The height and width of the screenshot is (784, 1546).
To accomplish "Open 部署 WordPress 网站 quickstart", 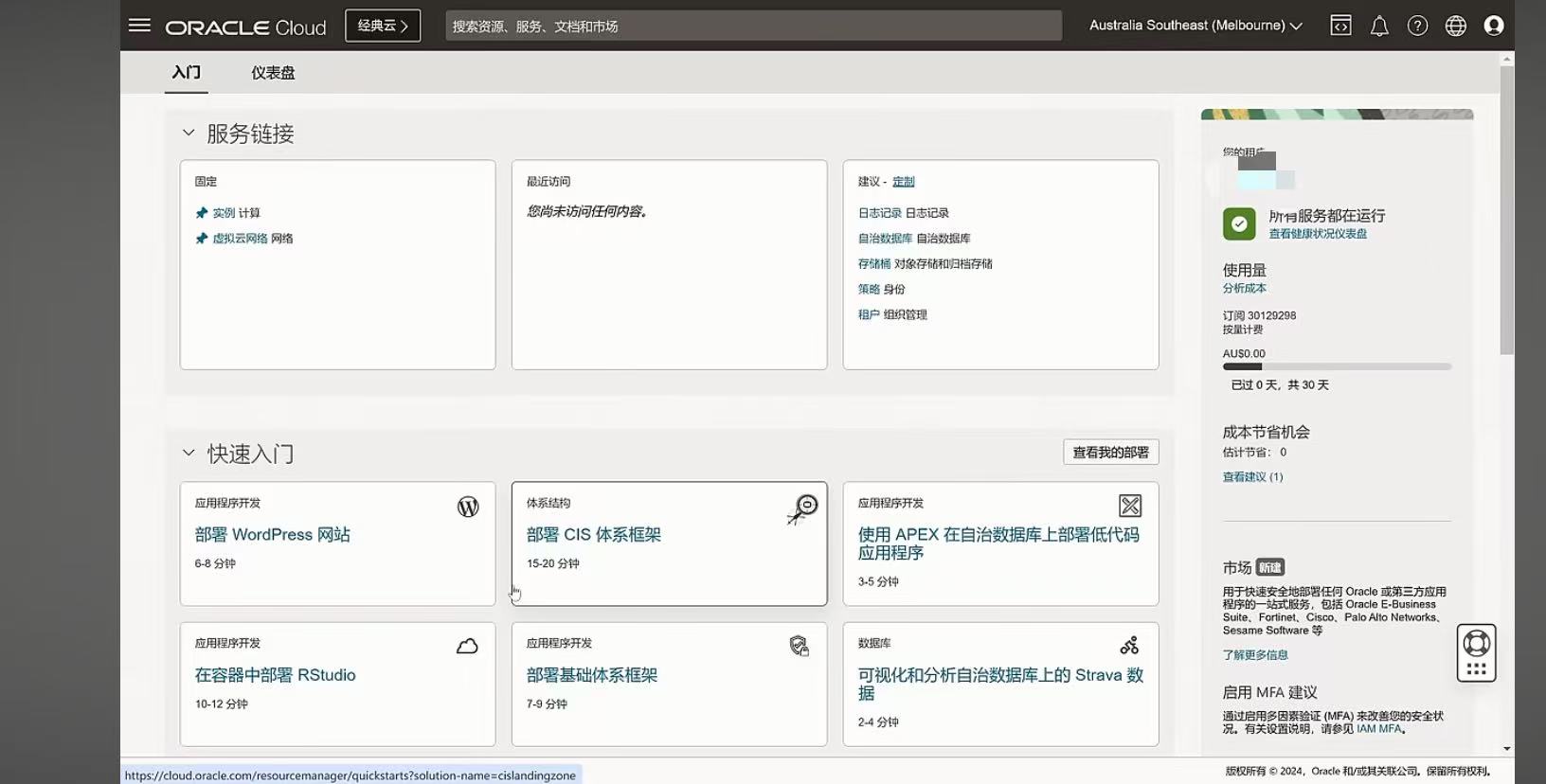I will pos(273,535).
